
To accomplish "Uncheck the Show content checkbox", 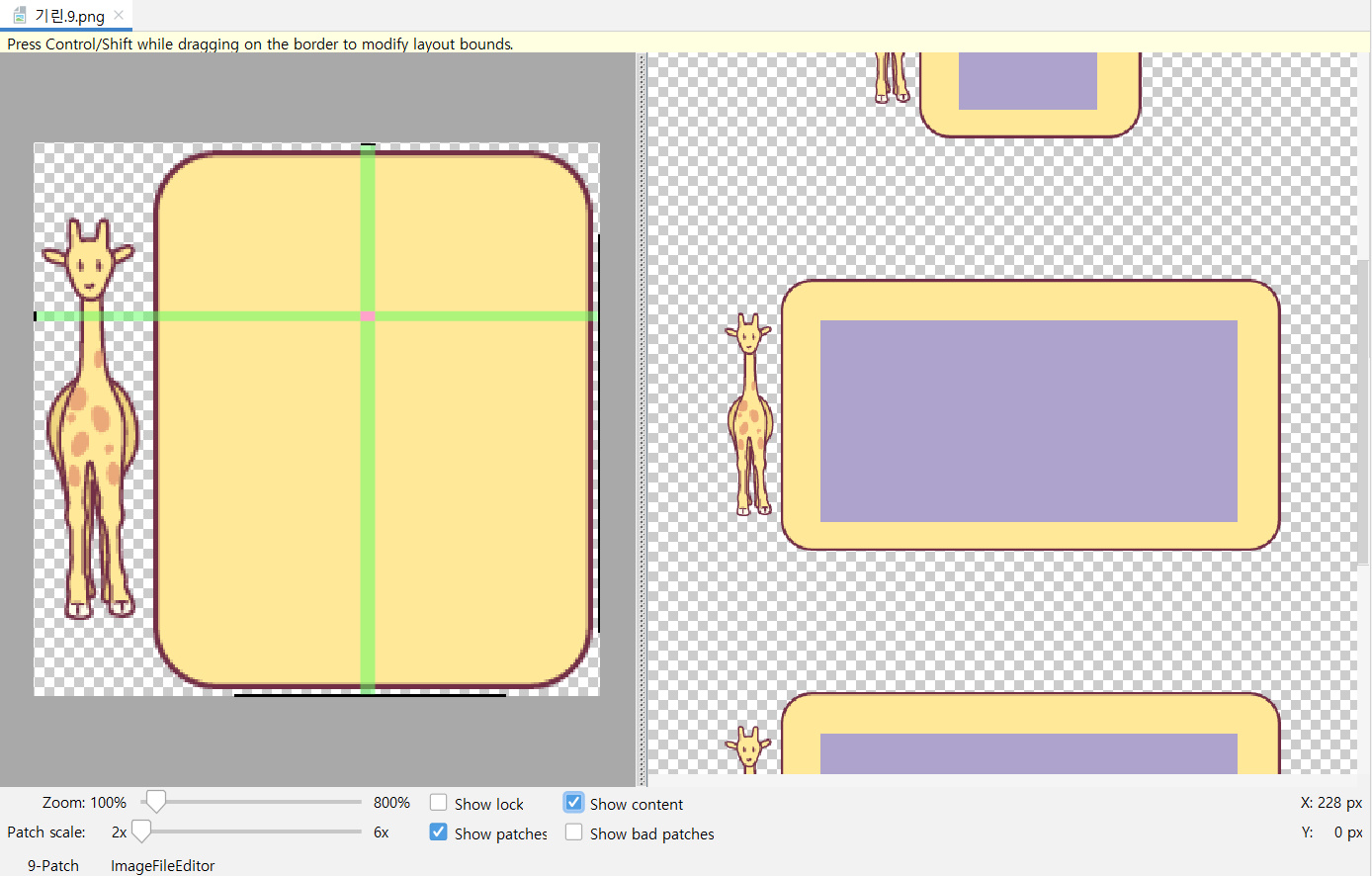I will pyautogui.click(x=574, y=803).
